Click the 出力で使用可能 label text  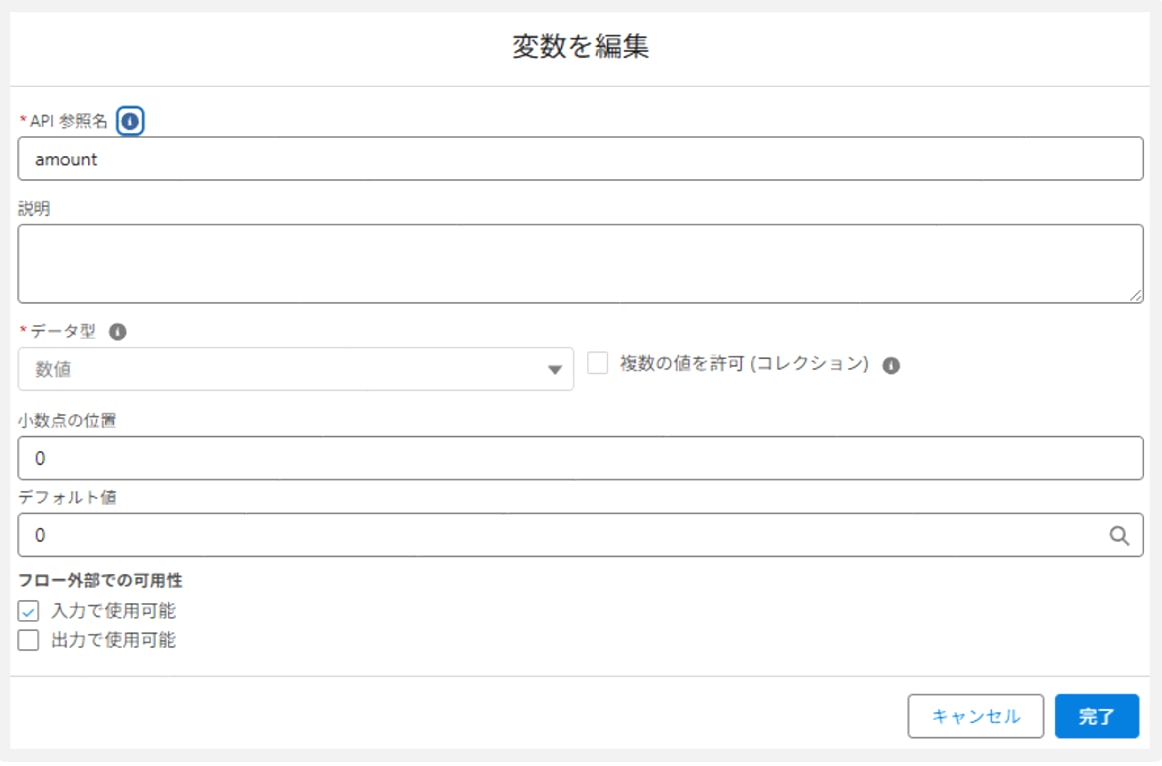click(113, 640)
